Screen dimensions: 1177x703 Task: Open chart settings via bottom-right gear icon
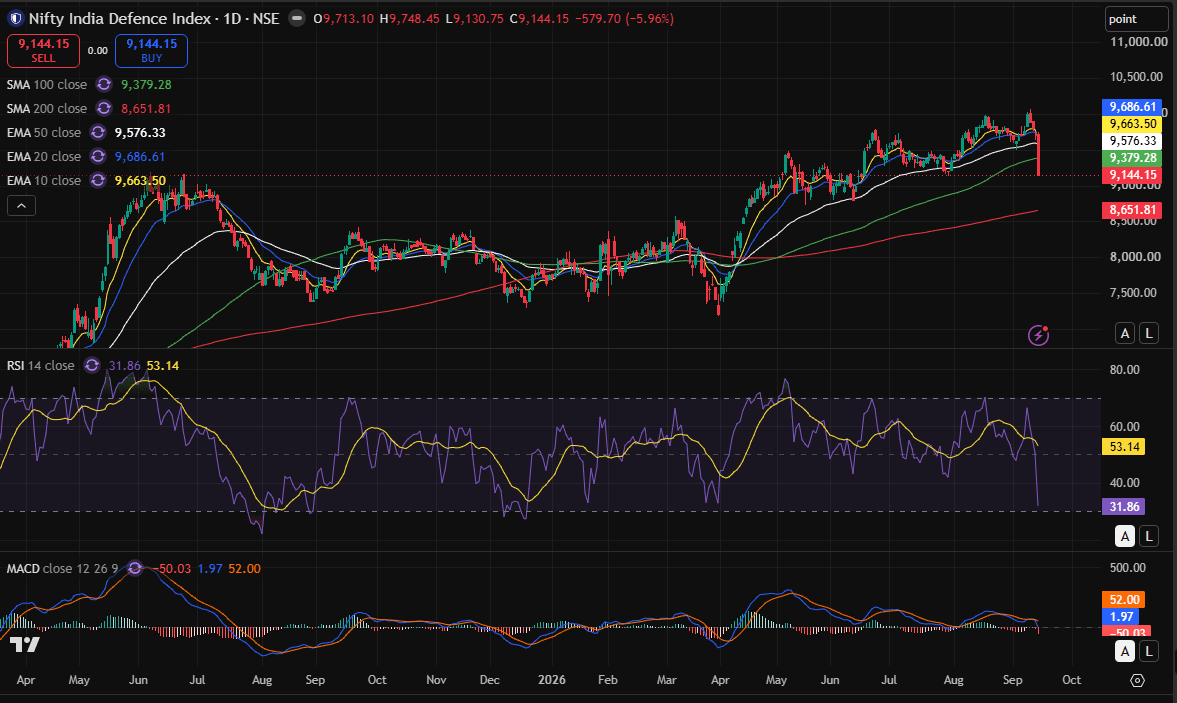pos(1137,680)
